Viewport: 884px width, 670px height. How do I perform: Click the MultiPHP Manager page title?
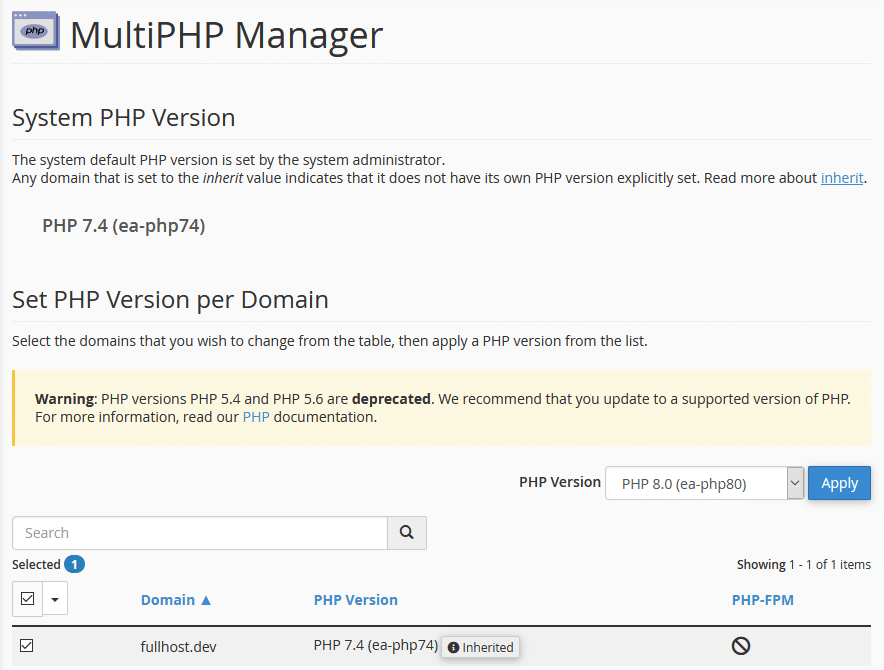(x=226, y=35)
